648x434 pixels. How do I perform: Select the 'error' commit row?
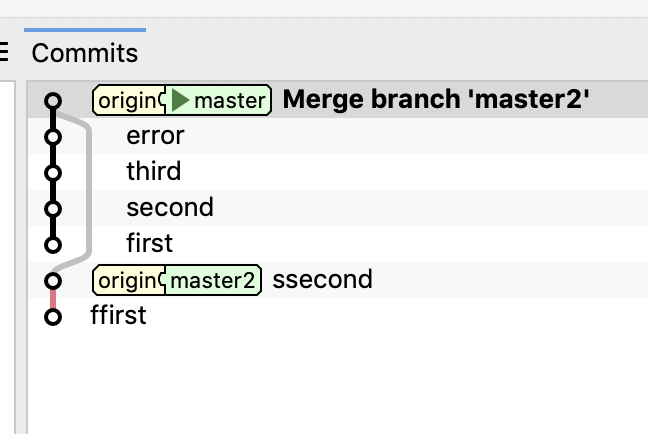155,136
